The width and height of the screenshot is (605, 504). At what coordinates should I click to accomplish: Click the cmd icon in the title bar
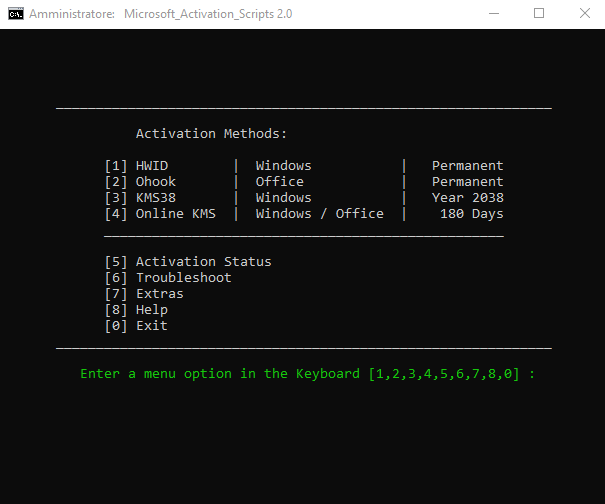click(x=16, y=14)
